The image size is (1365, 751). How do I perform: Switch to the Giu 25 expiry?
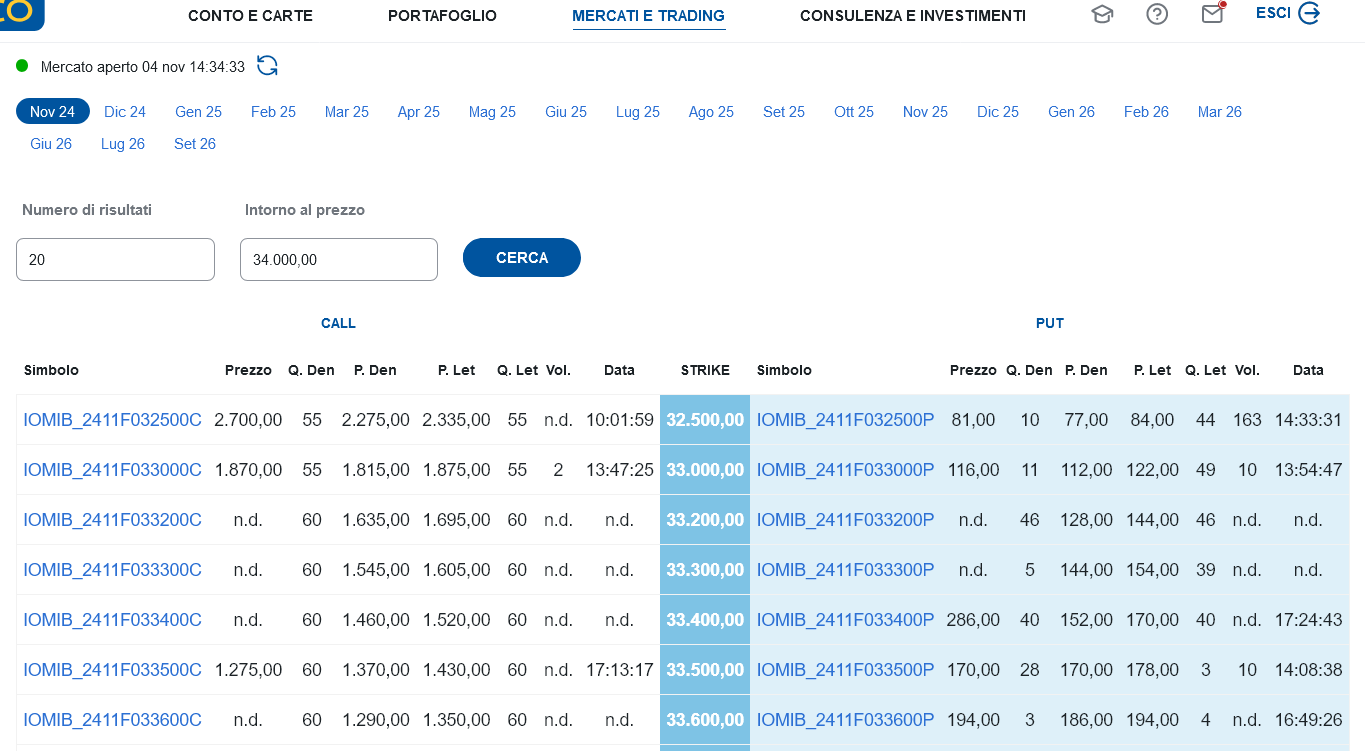566,112
